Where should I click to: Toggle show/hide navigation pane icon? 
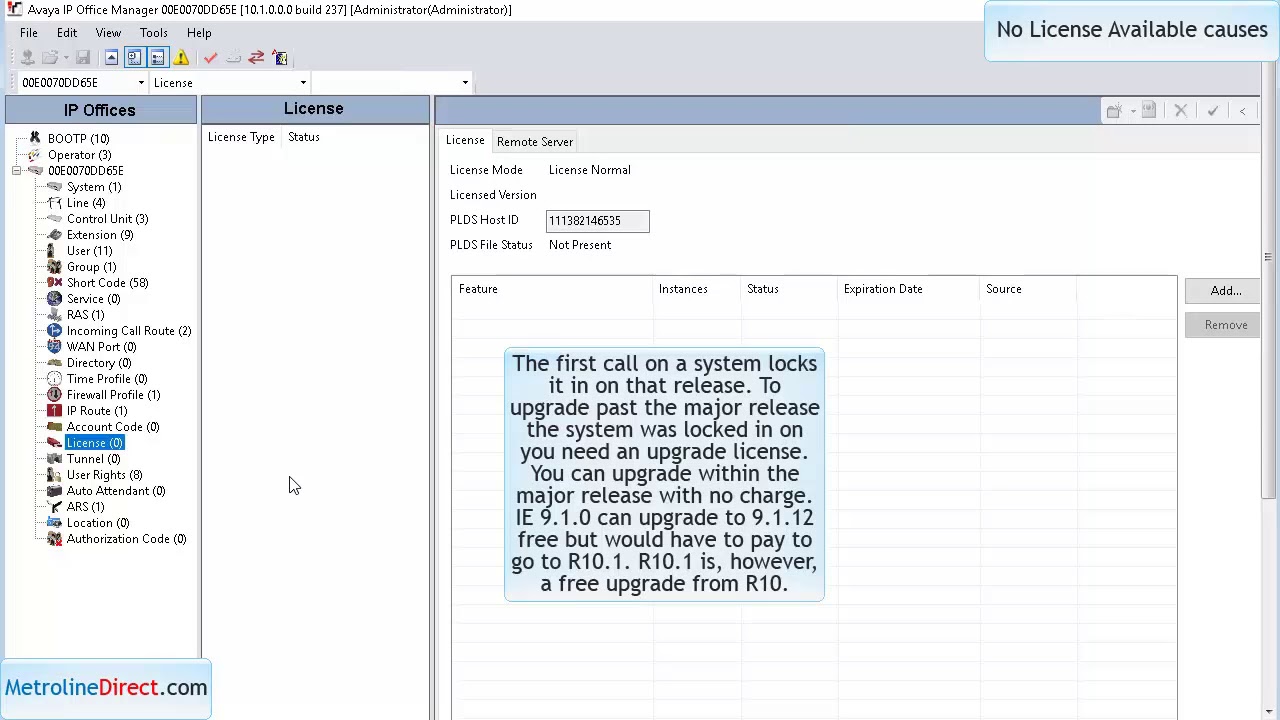point(134,58)
